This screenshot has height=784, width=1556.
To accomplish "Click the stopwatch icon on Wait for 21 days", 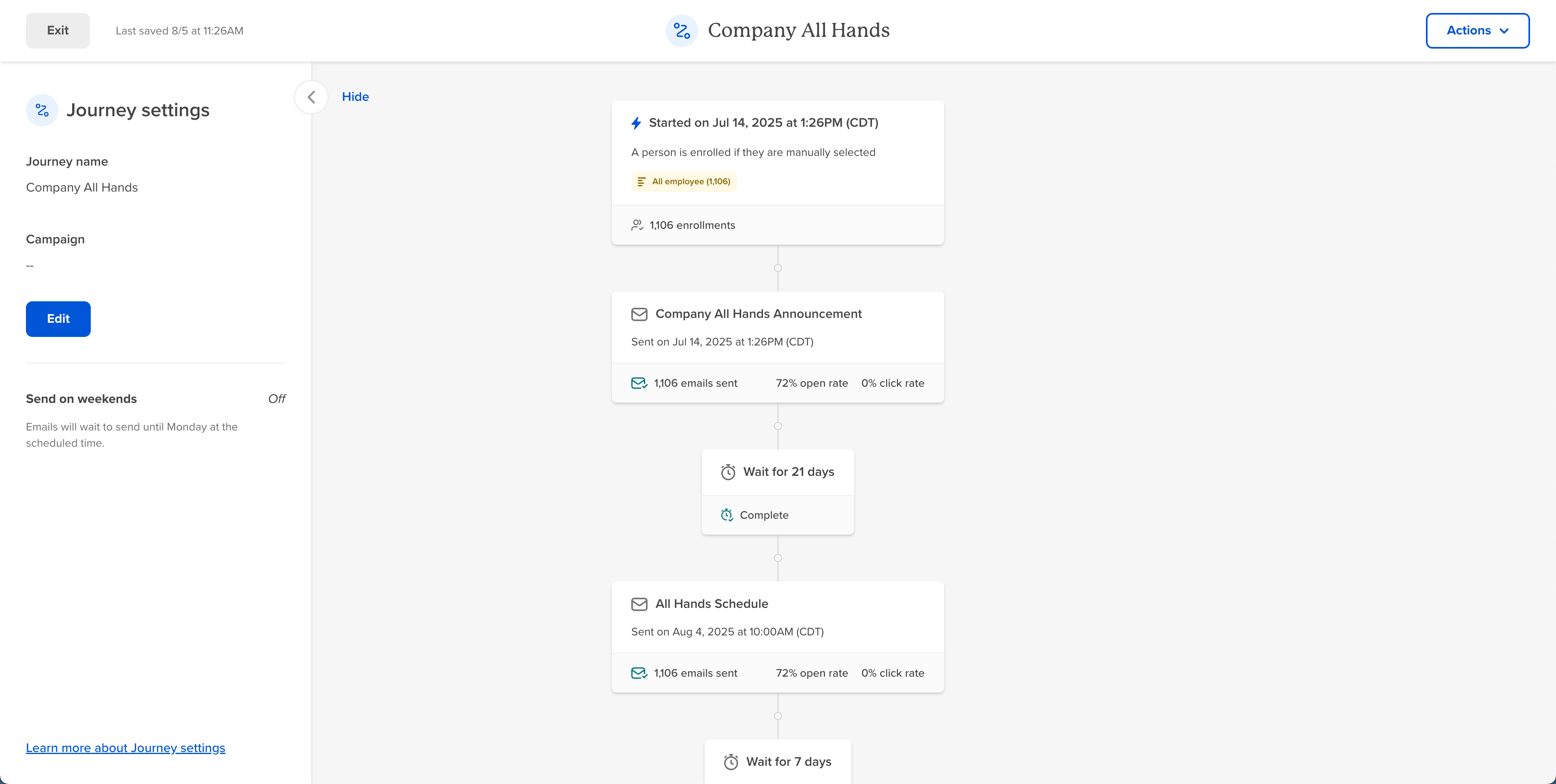I will 728,472.
